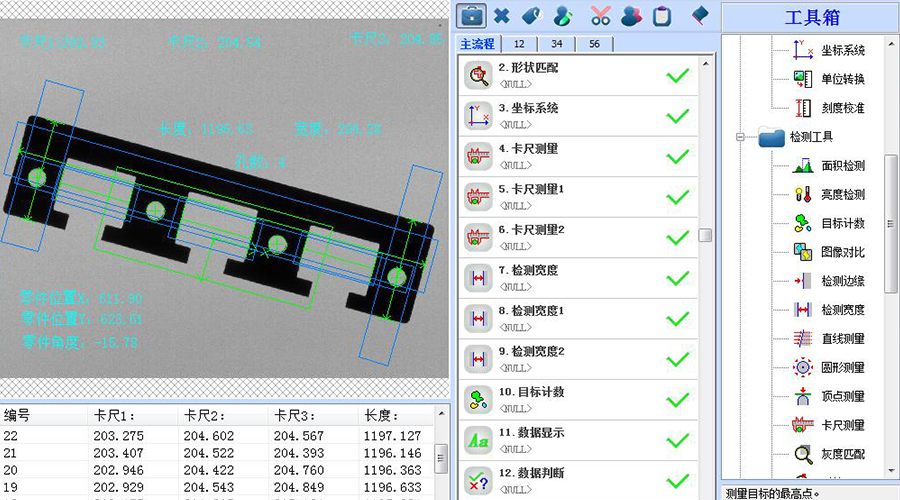Collapse the 检测工具 folder node
This screenshot has width=900, height=500.
pos(741,138)
